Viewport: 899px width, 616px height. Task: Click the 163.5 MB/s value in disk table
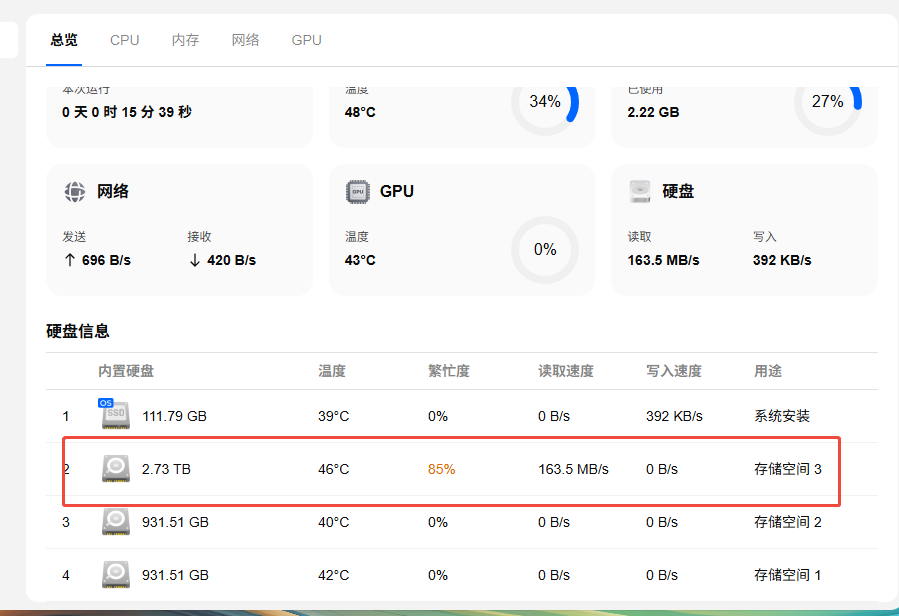tap(573, 469)
